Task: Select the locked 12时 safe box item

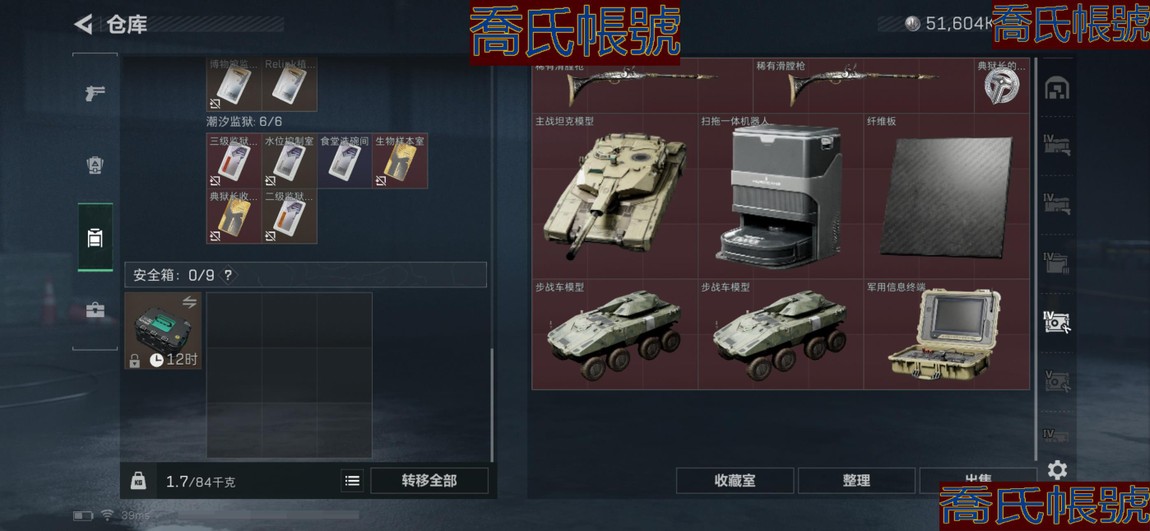Action: [x=163, y=331]
